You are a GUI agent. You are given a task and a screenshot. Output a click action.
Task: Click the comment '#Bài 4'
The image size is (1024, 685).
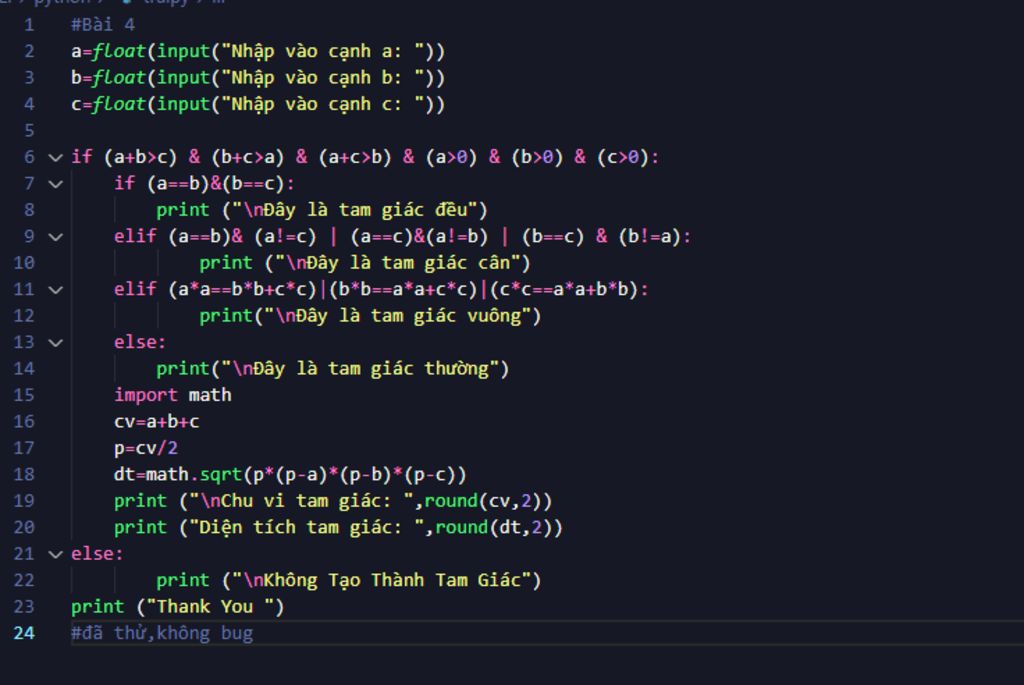pyautogui.click(x=103, y=25)
